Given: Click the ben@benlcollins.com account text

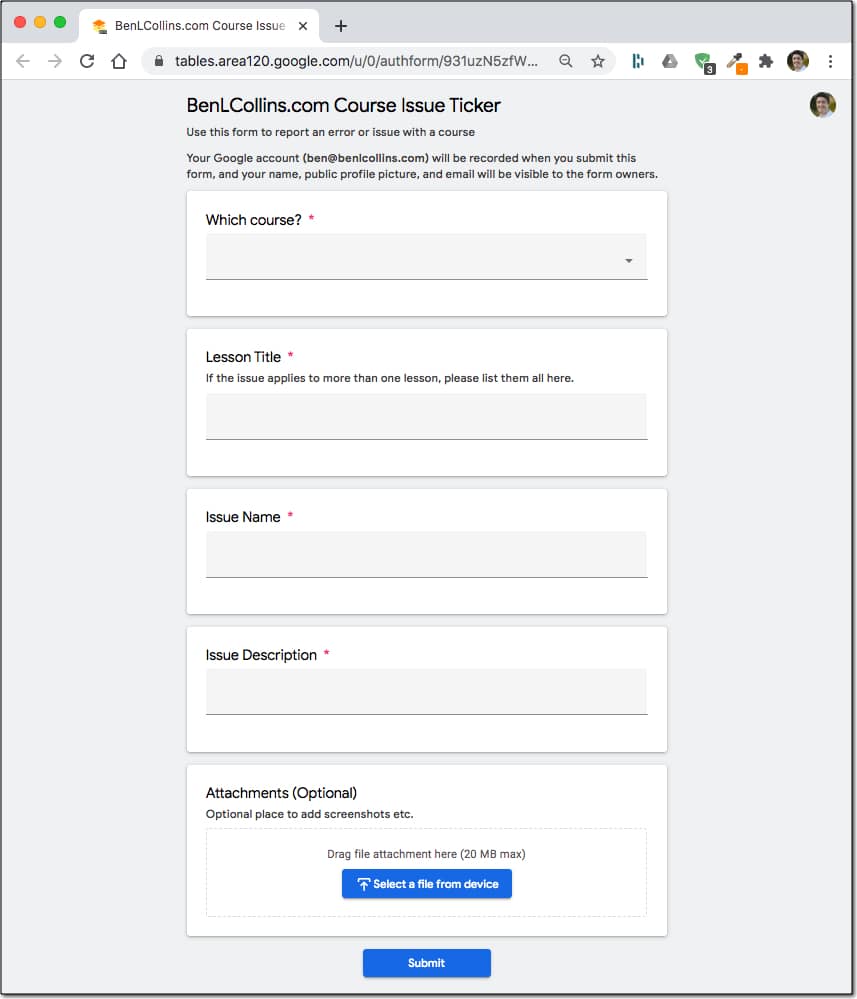Looking at the screenshot, I should [x=366, y=158].
